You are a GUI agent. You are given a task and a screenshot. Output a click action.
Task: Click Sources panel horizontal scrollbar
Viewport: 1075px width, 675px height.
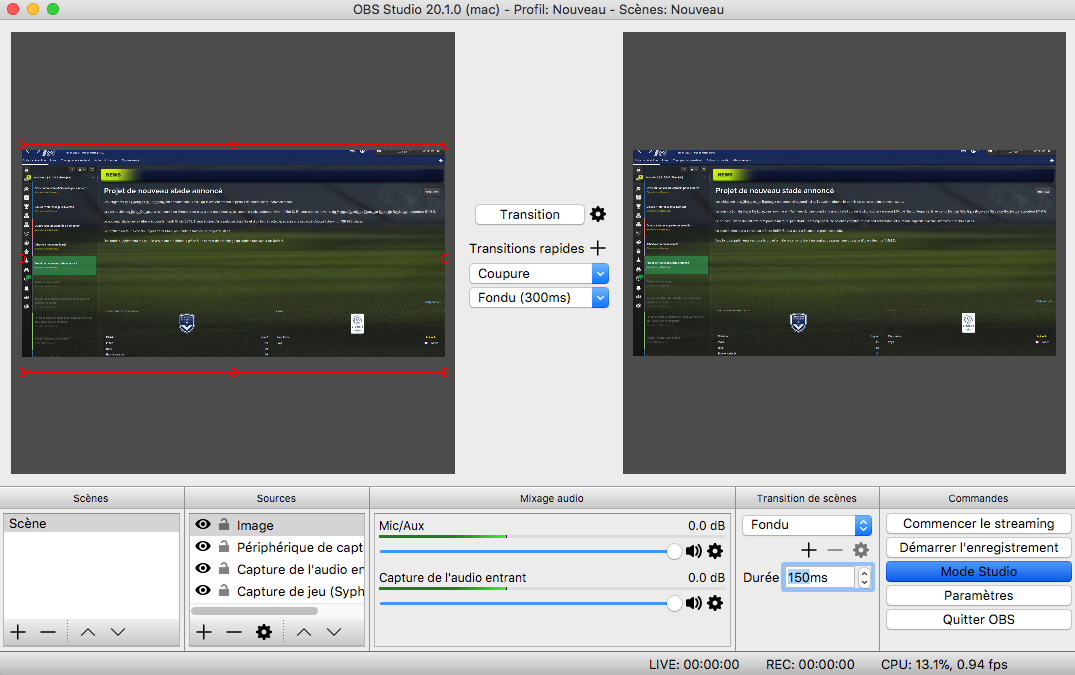(x=254, y=611)
